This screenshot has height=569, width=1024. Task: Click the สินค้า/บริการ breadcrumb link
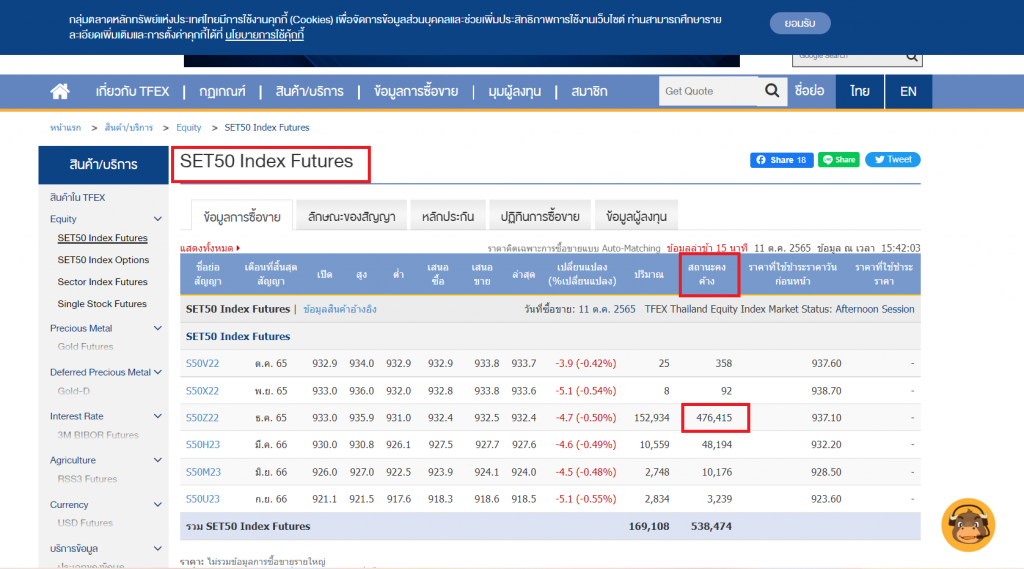129,127
